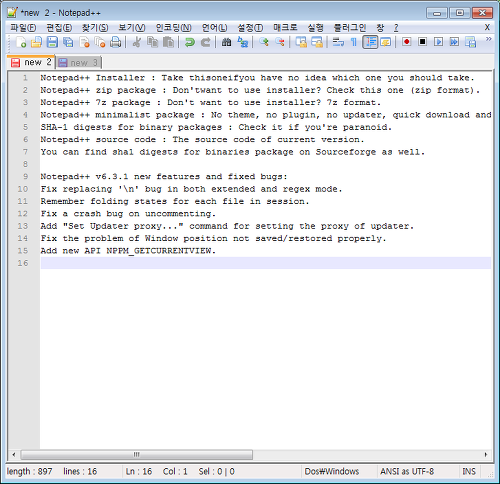Click the Zoom Out magnifier icon

click(280, 42)
